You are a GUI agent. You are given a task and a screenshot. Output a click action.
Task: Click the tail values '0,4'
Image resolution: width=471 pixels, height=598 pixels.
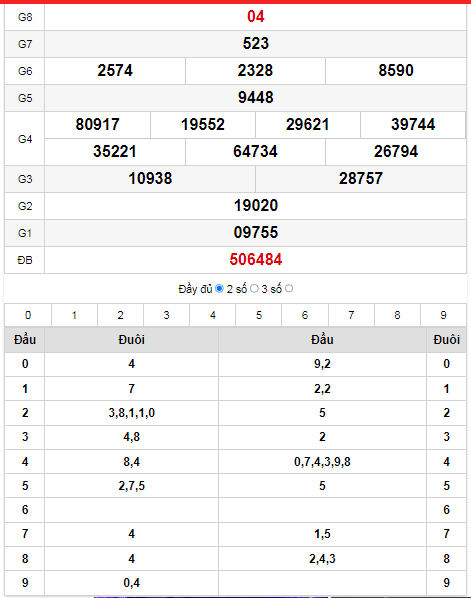132,583
